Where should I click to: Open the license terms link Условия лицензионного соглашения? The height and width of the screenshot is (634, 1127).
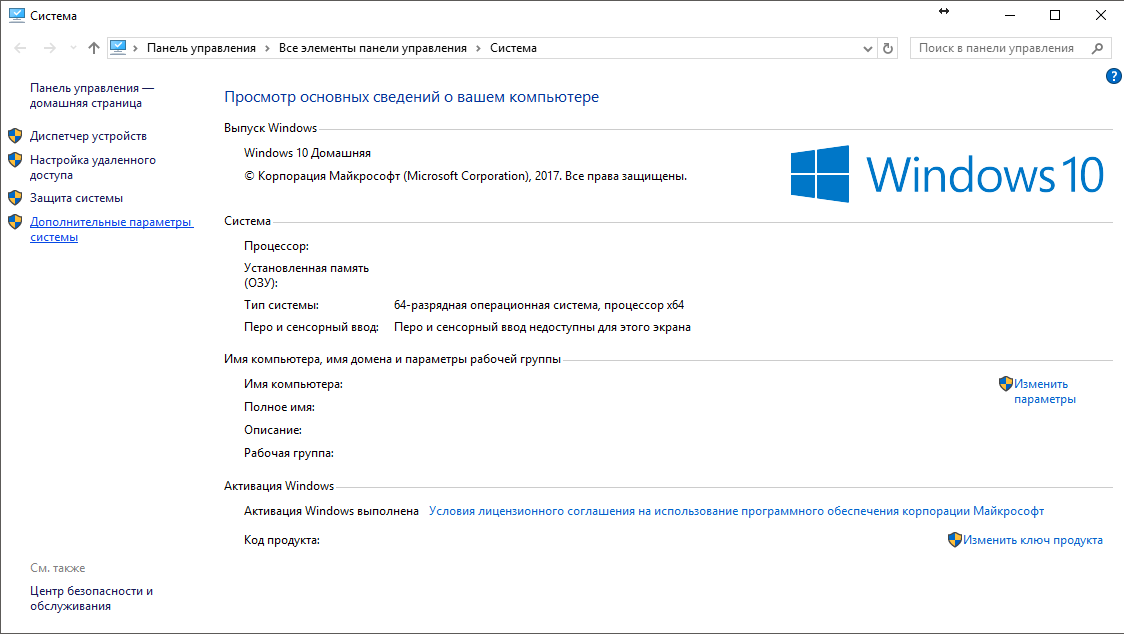(x=736, y=511)
